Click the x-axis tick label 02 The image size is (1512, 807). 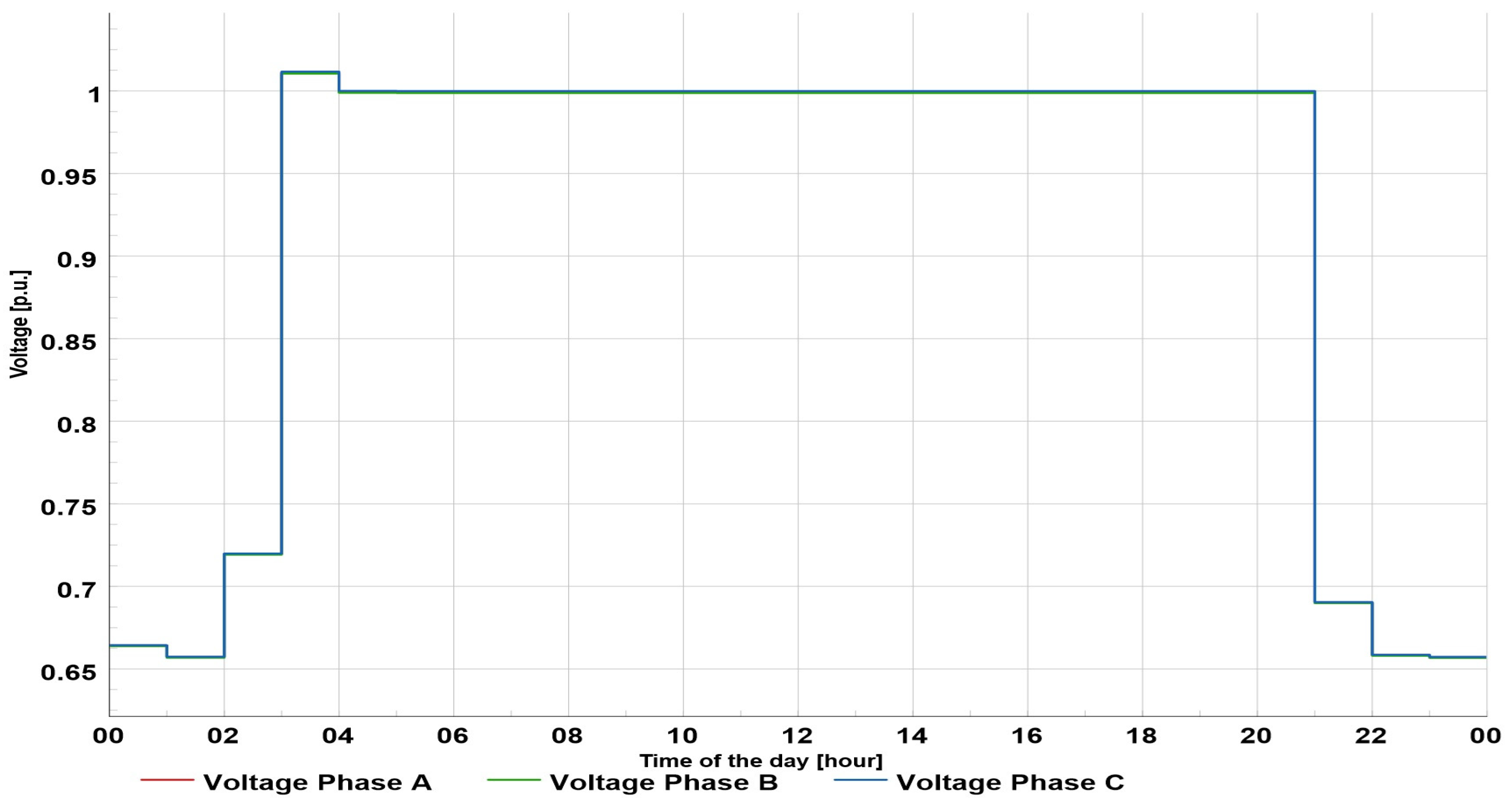tap(223, 736)
